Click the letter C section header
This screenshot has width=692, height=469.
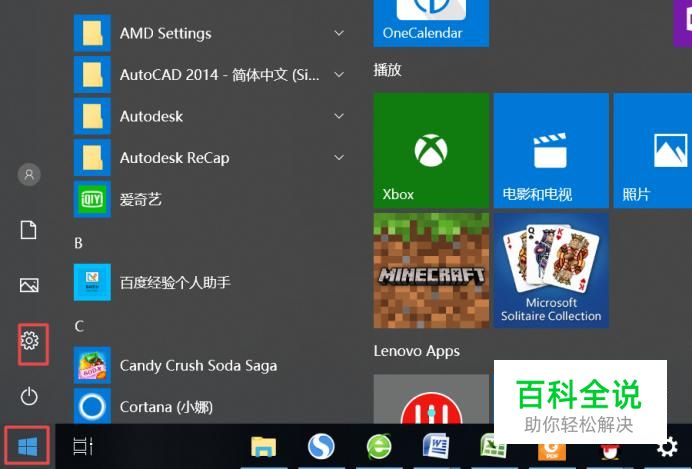coord(79,326)
